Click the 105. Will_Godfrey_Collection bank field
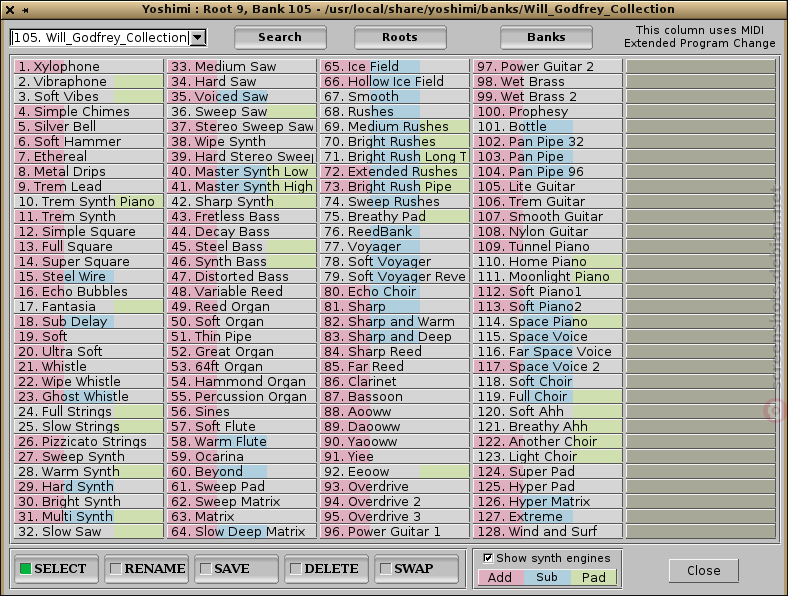788x596 pixels. point(101,38)
